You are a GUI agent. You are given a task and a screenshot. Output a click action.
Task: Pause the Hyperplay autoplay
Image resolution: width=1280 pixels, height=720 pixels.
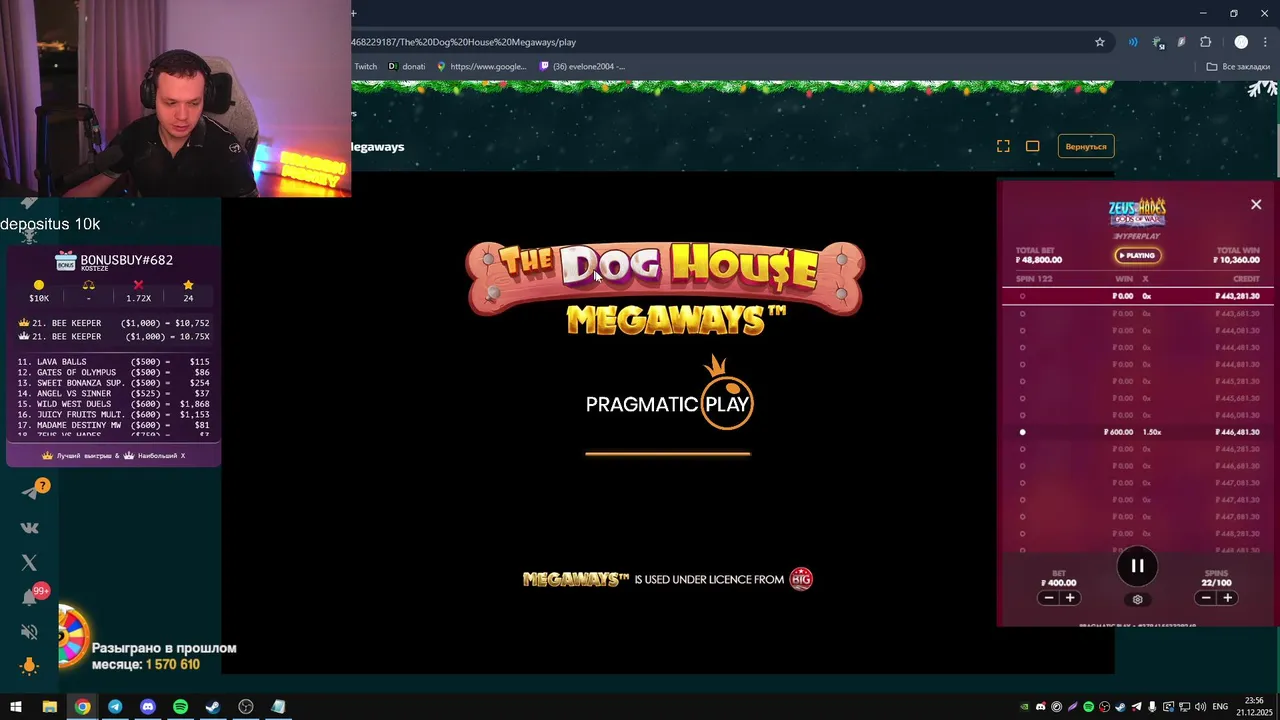pos(1137,566)
